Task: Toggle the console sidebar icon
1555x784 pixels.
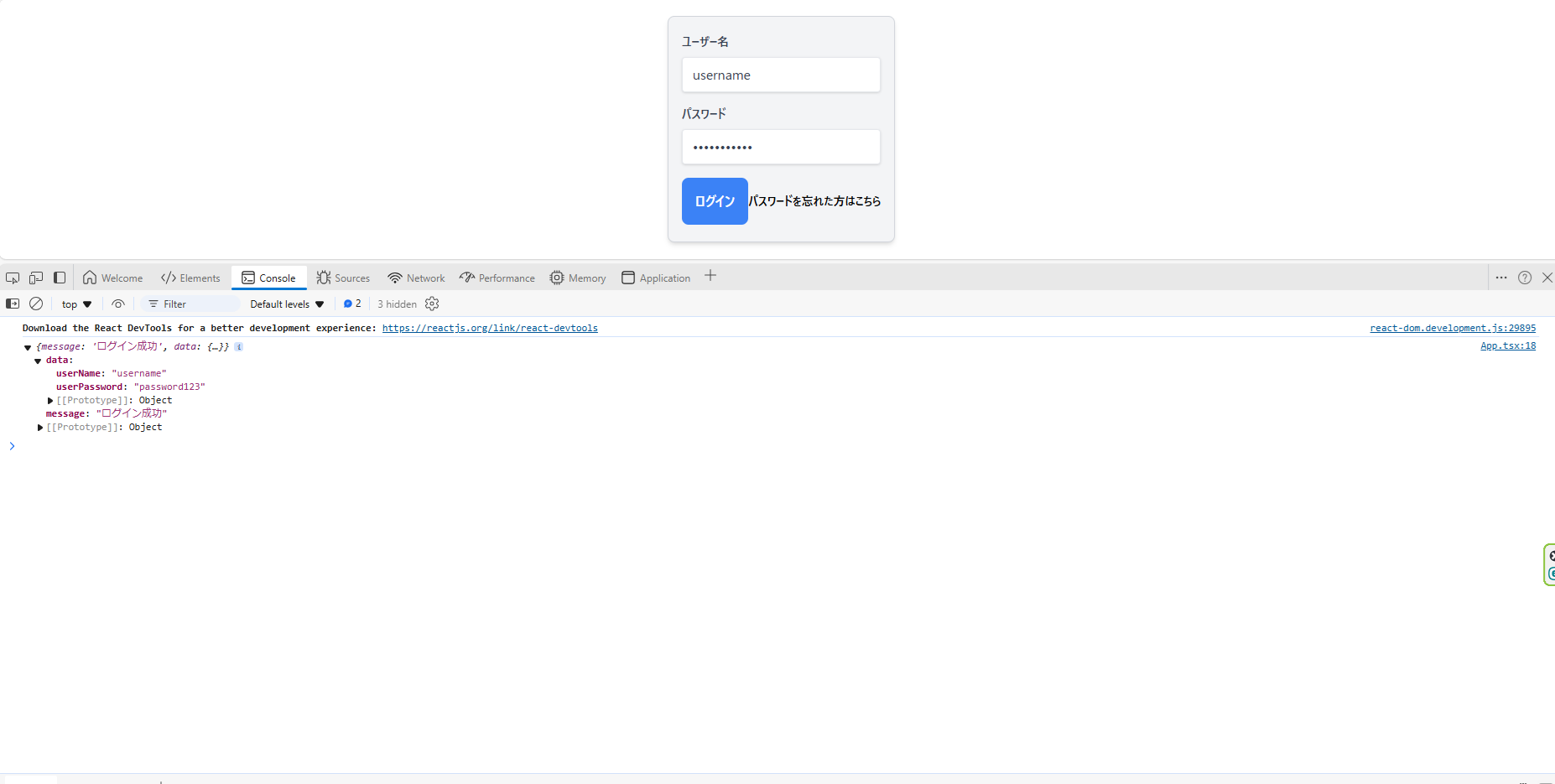Action: pos(13,304)
